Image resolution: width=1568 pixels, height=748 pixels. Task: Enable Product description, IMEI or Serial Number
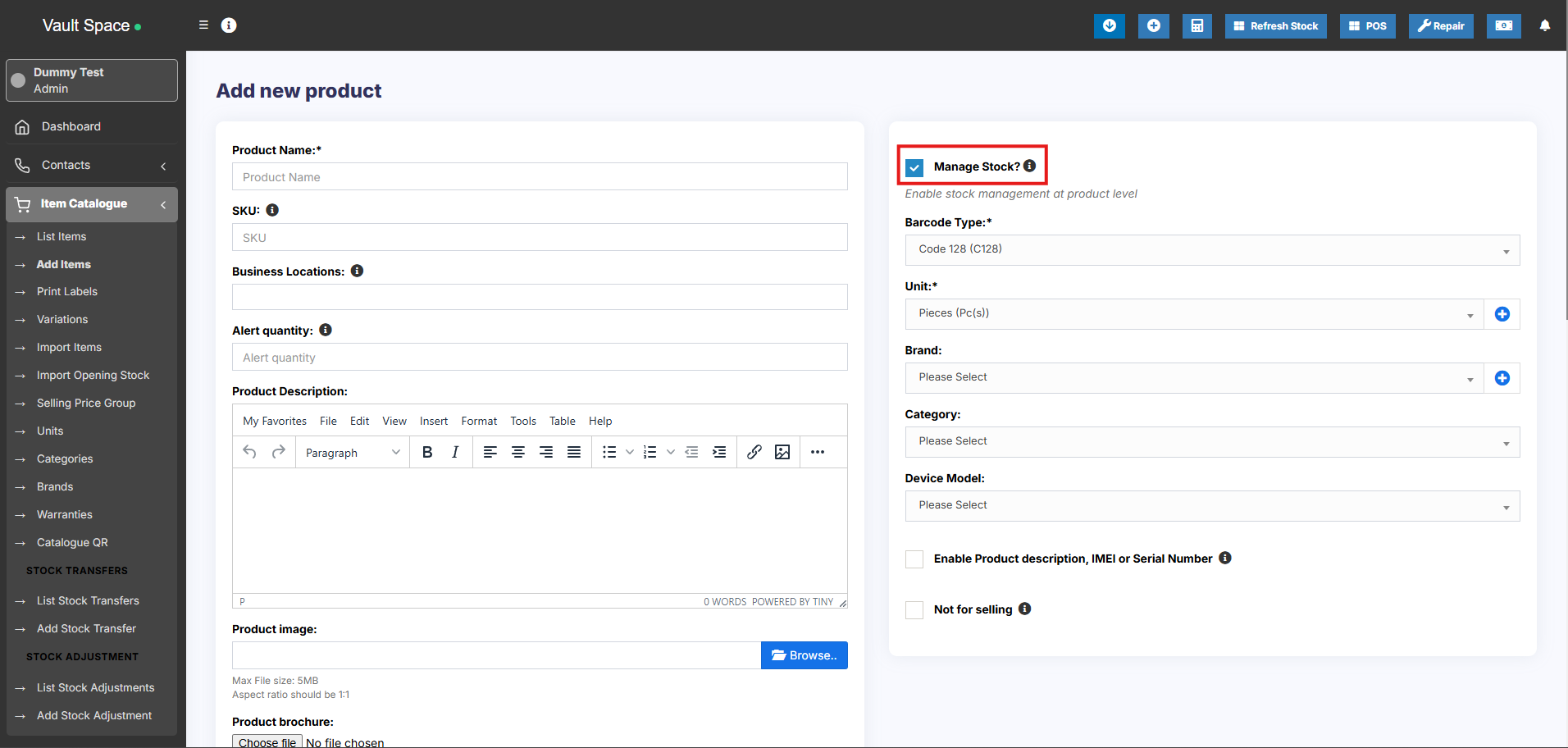pos(914,559)
